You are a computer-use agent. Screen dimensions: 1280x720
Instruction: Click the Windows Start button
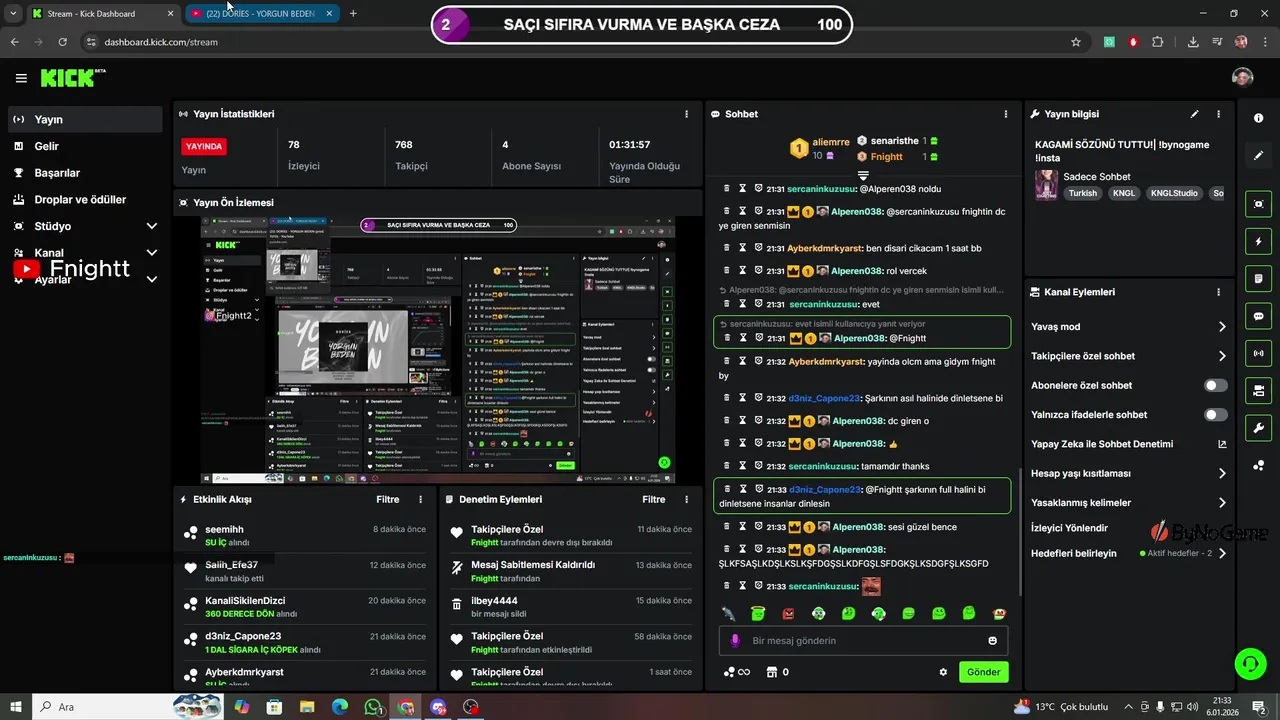17,707
